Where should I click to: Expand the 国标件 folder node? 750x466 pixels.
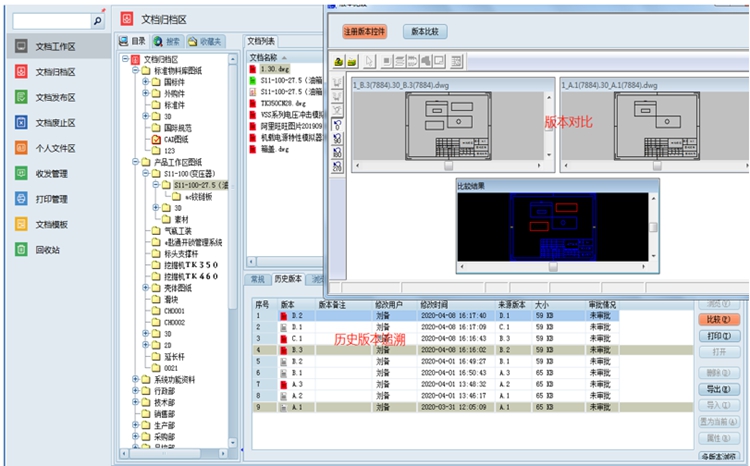[x=147, y=82]
